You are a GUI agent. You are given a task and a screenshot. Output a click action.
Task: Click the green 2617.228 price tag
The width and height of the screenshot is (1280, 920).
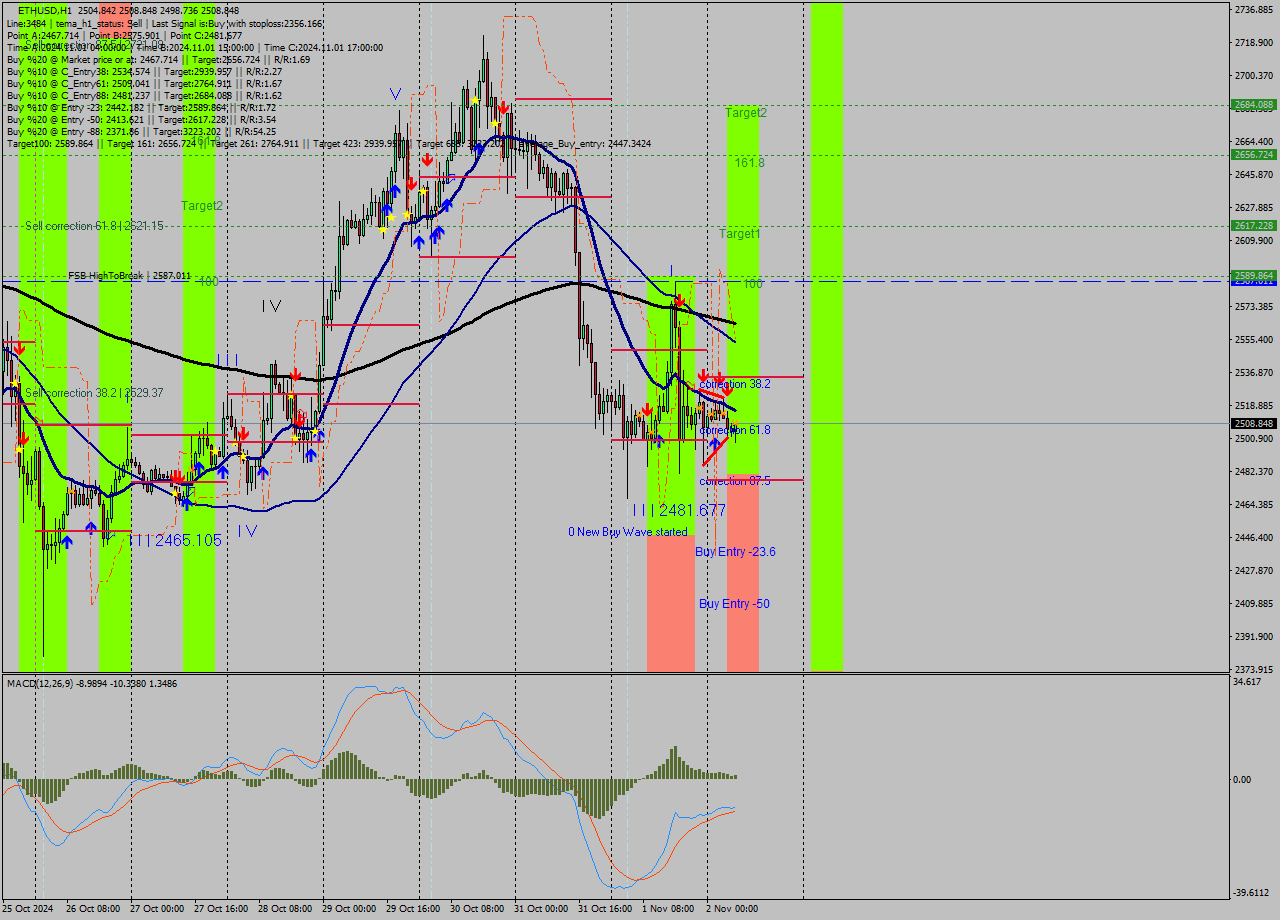pyautogui.click(x=1253, y=225)
